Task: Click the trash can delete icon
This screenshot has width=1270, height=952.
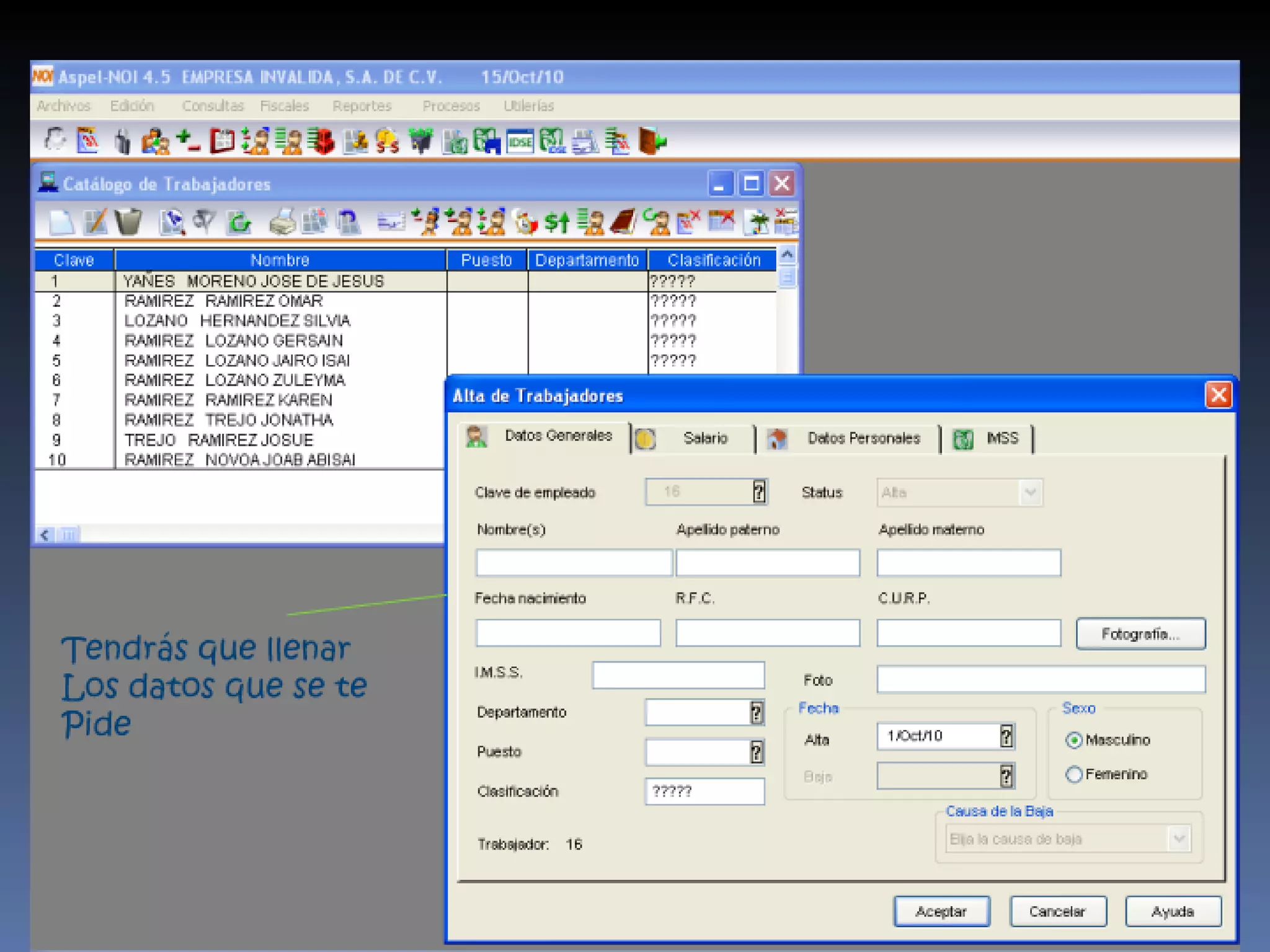Action: tap(128, 222)
